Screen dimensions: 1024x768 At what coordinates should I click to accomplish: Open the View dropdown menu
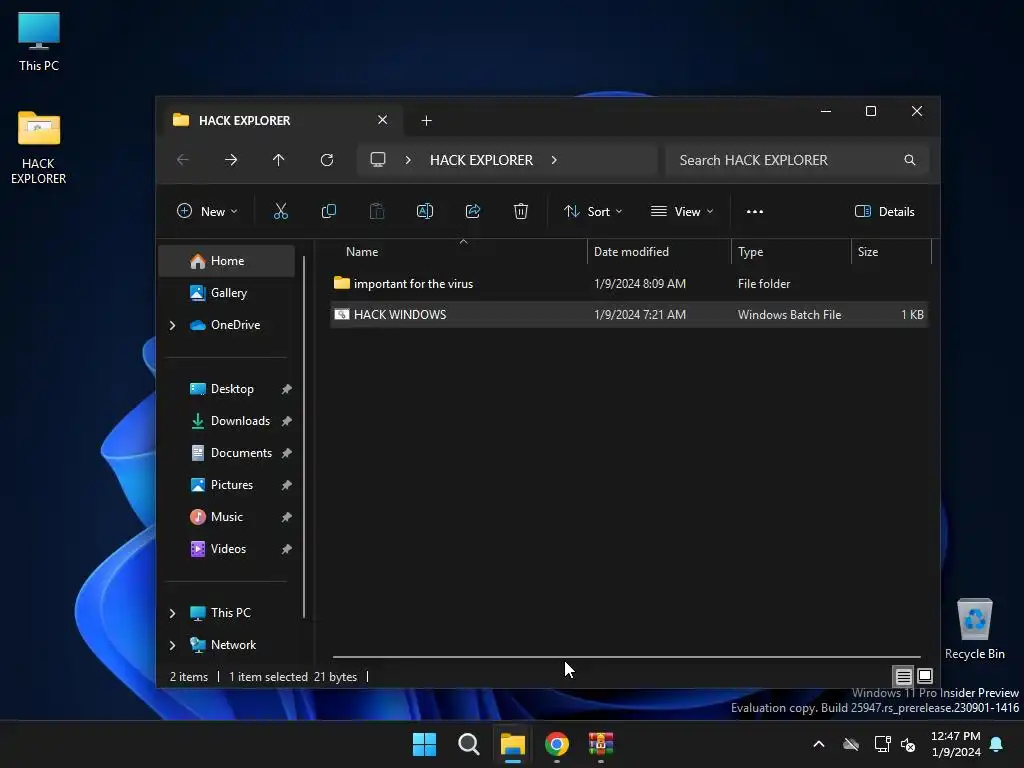pyautogui.click(x=682, y=212)
